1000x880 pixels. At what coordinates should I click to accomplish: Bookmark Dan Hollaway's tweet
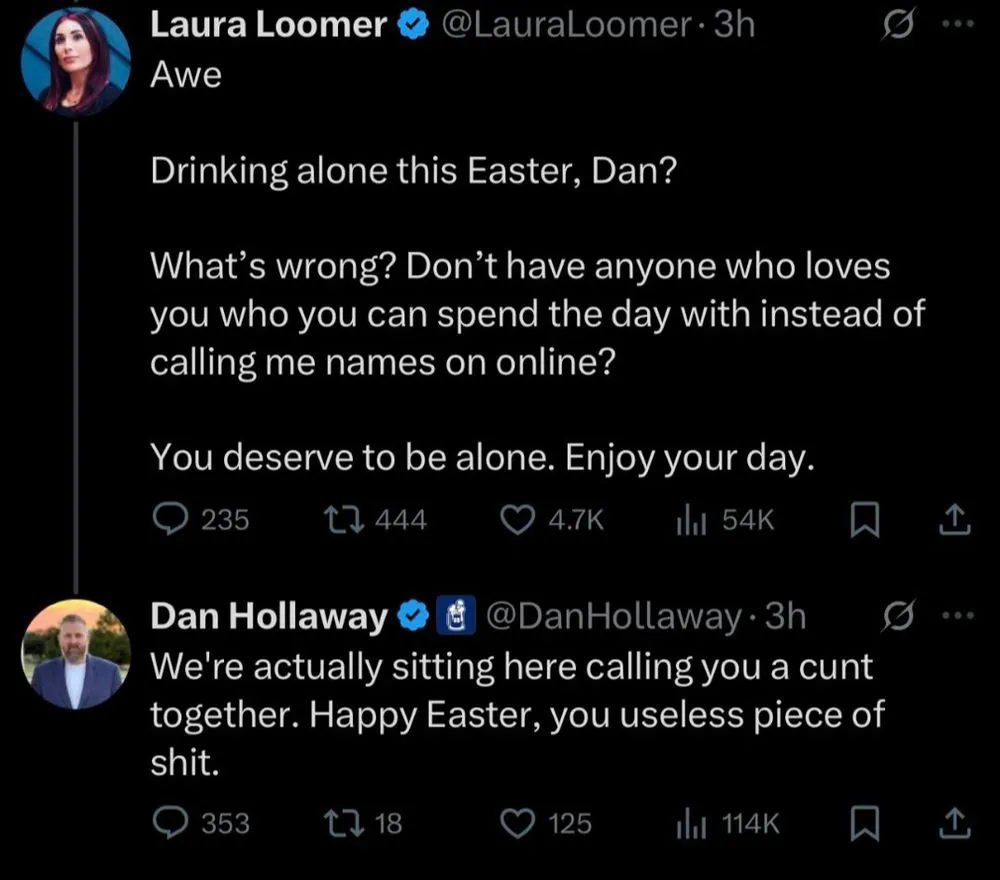point(864,823)
